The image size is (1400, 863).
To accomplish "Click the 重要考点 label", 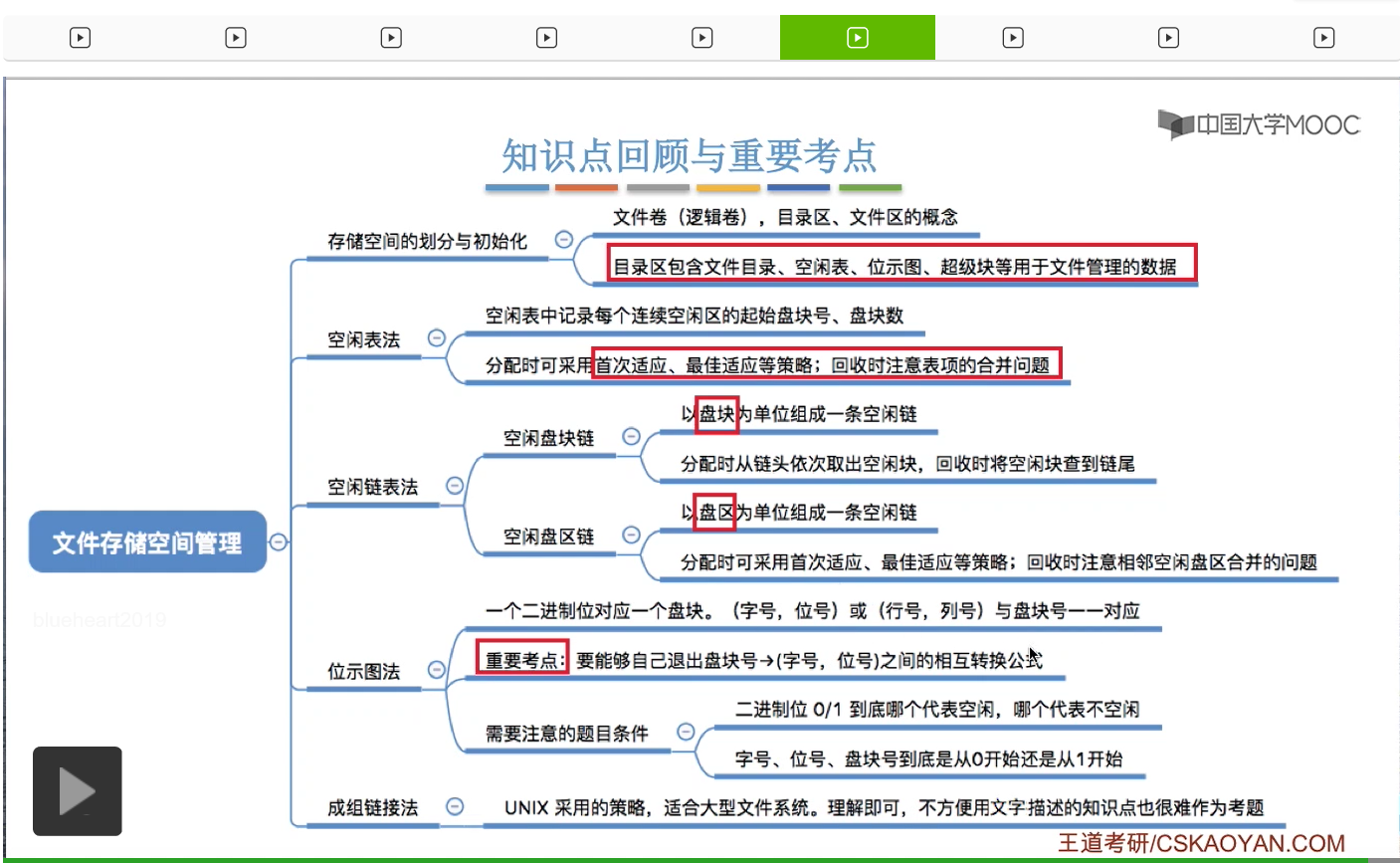I will (x=522, y=660).
